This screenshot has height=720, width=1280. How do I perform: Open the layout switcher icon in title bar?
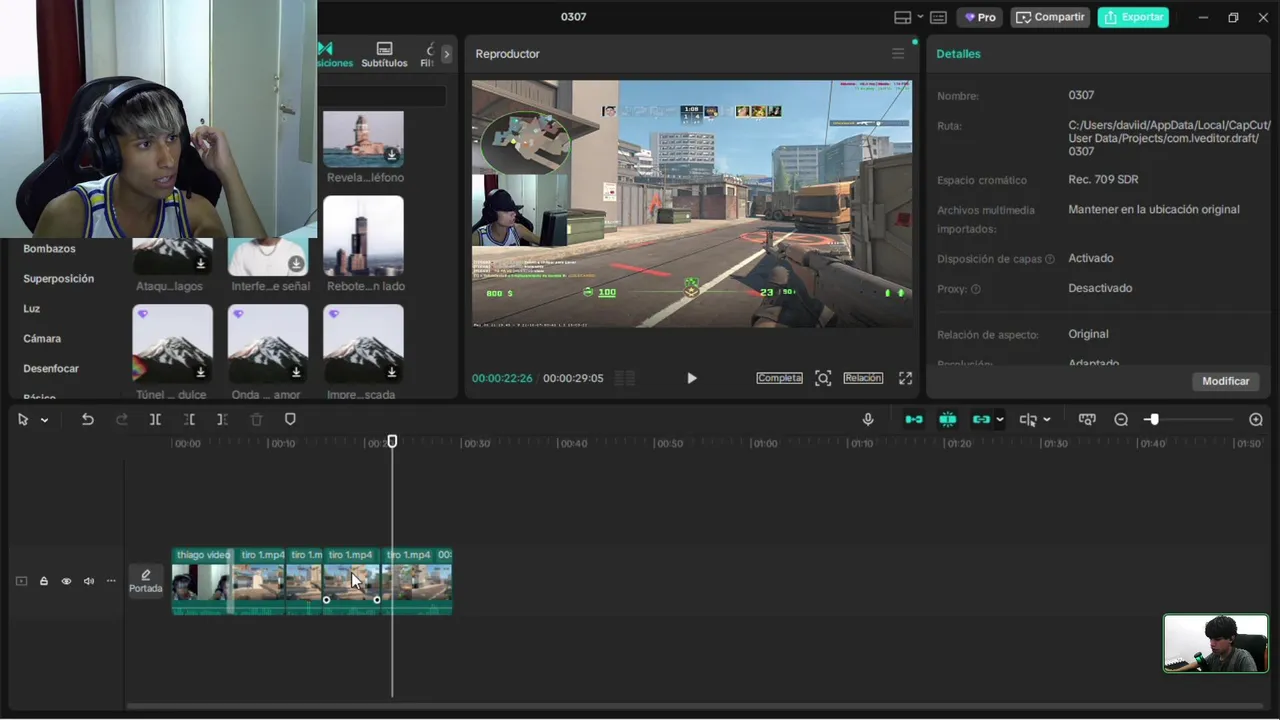pos(903,17)
